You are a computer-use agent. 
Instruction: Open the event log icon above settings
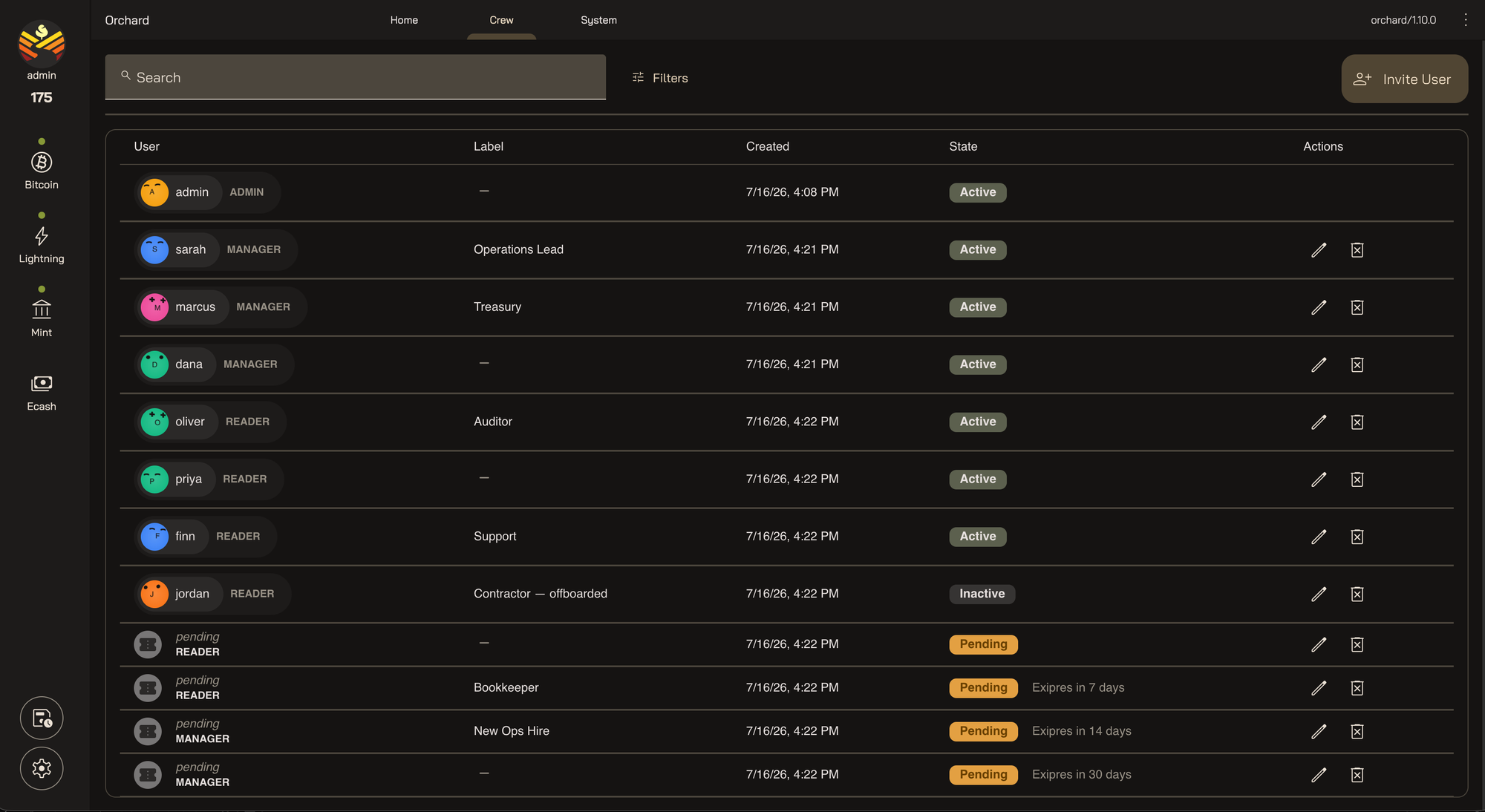pyautogui.click(x=42, y=718)
